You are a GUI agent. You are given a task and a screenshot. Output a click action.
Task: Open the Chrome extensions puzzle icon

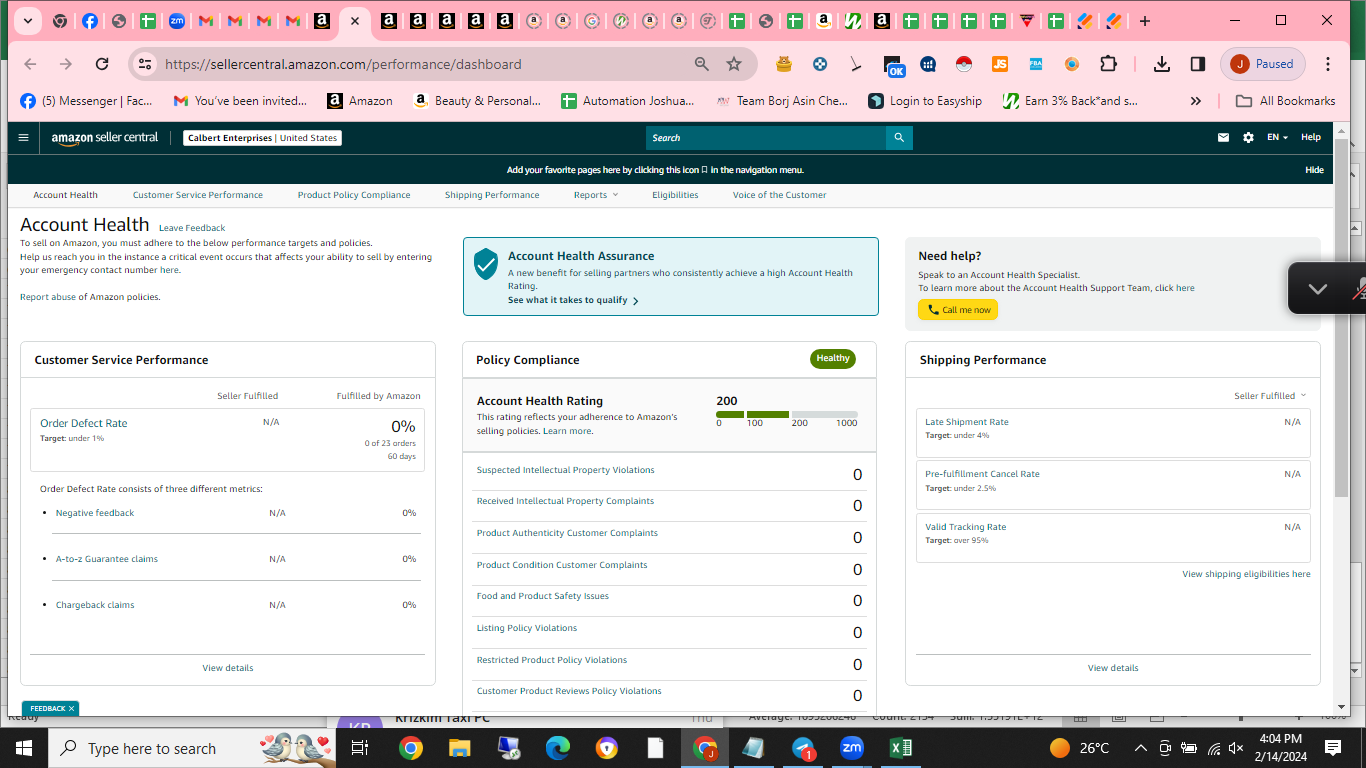[x=1108, y=64]
